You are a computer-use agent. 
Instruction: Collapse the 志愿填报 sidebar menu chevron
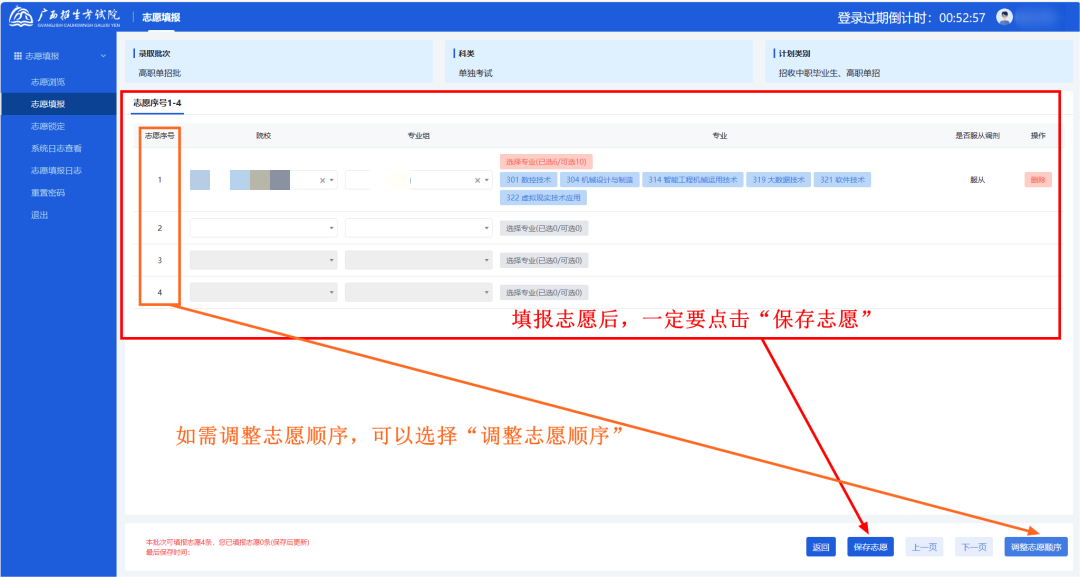click(x=104, y=56)
